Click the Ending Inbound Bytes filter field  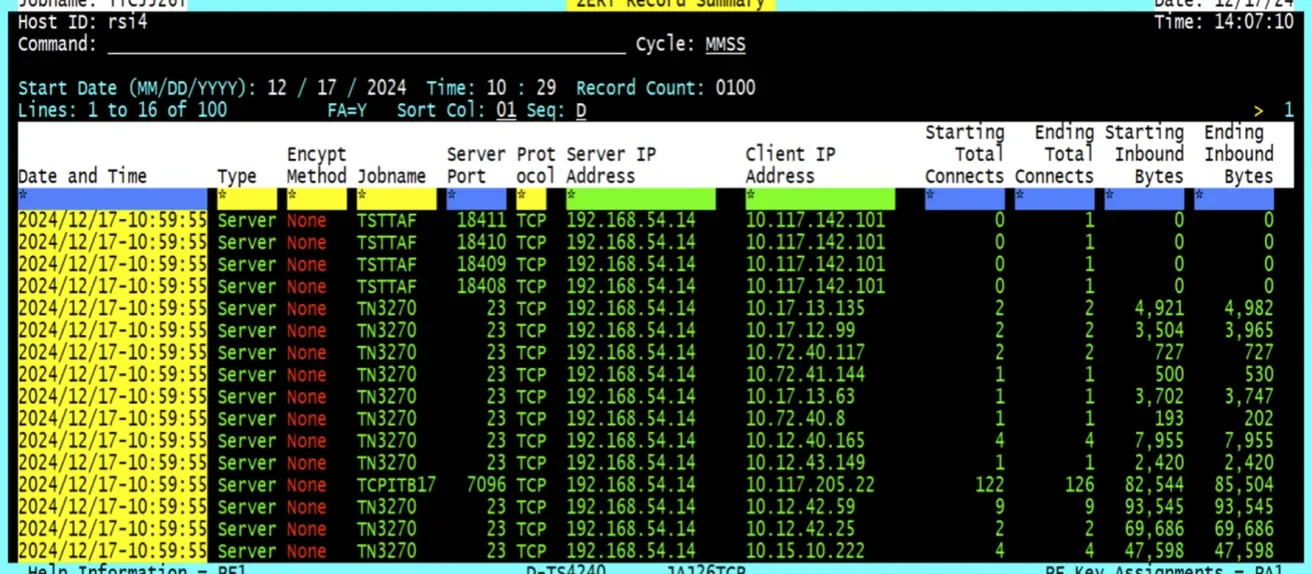(1234, 198)
